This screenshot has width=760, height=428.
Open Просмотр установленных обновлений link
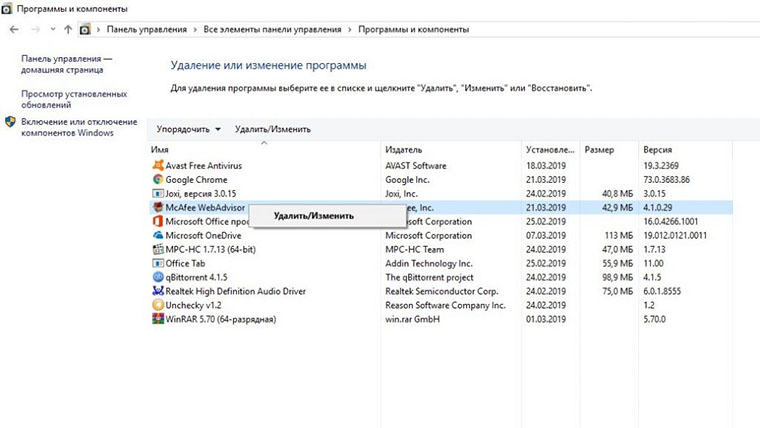pos(74,99)
